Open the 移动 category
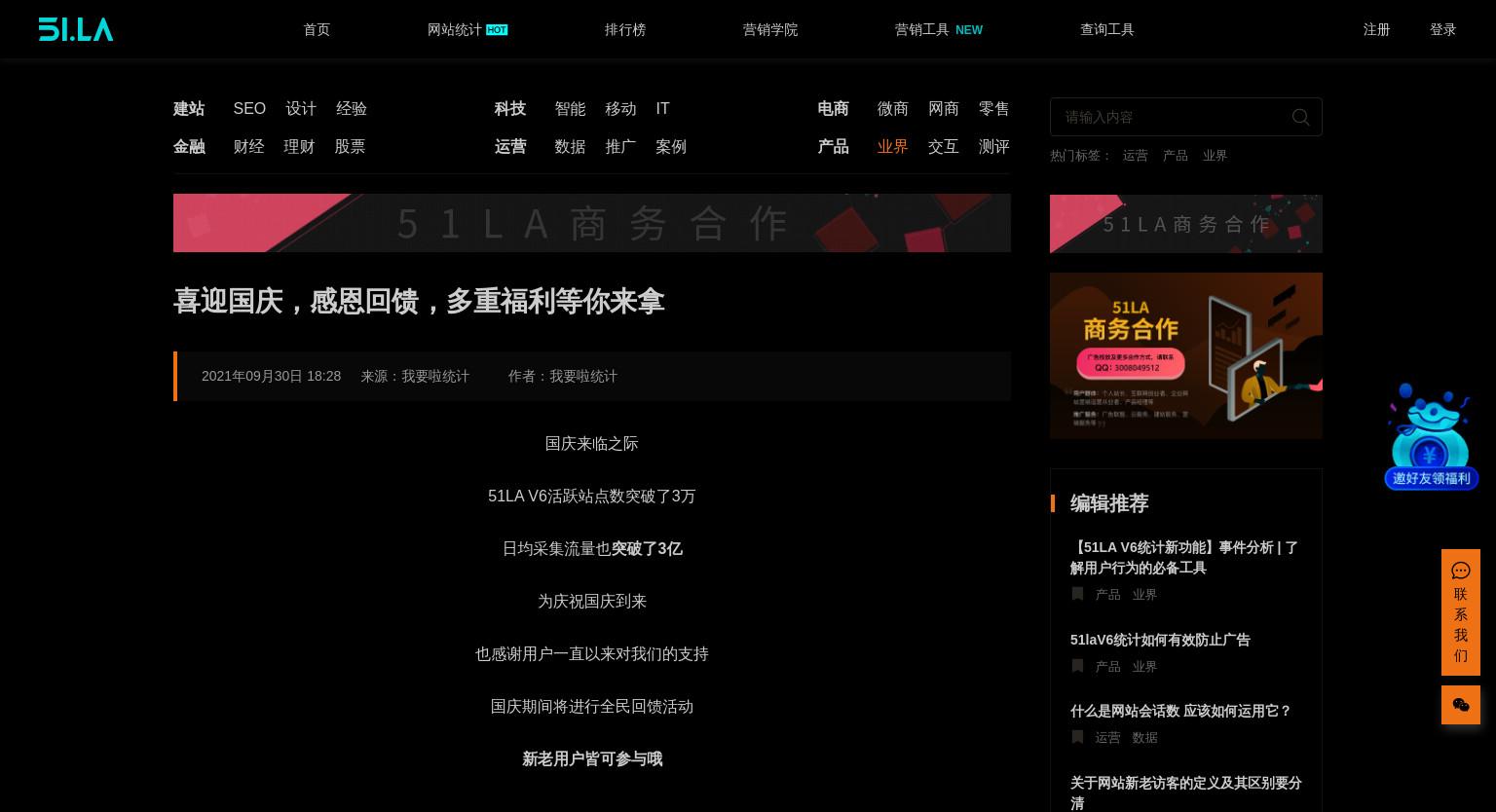 click(x=620, y=108)
